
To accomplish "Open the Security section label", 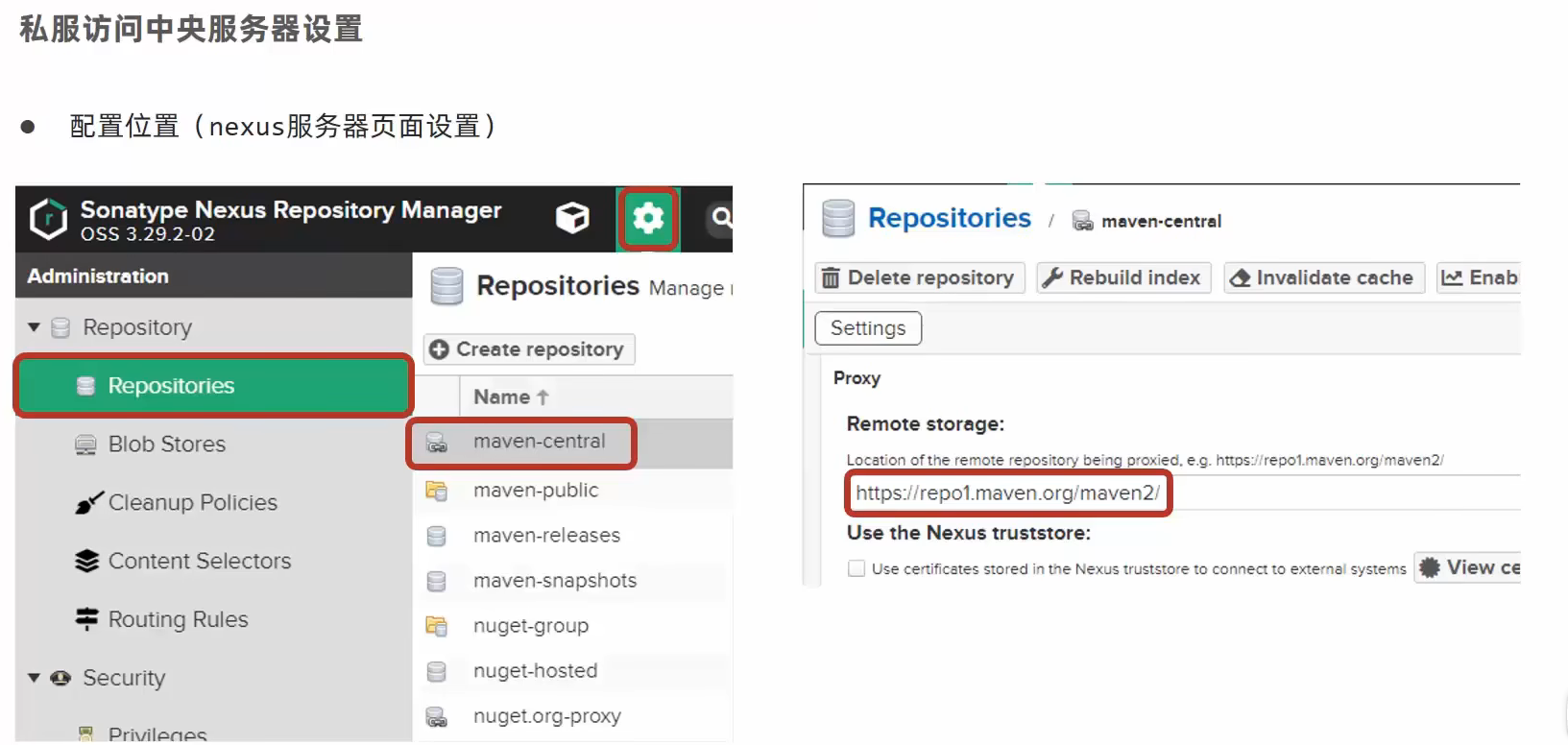I will (124, 678).
